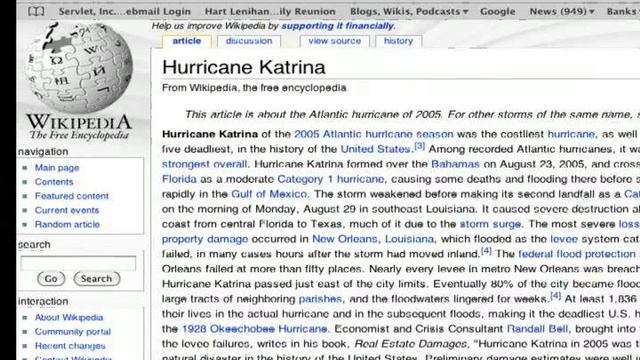Viewport: 640px width, 360px height.
Task: Open the history tab
Action: [398, 41]
